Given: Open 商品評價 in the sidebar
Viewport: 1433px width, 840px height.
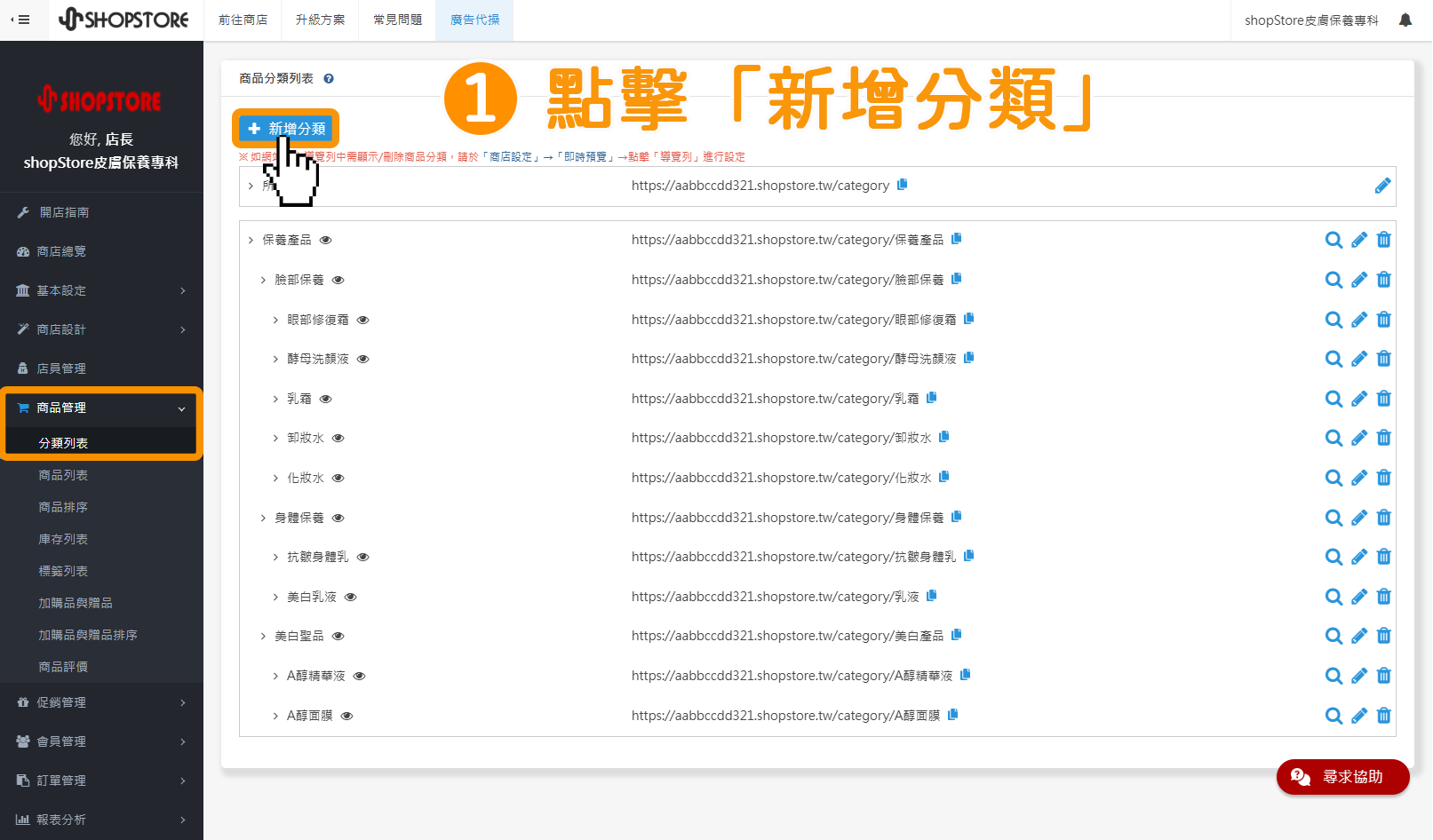Looking at the screenshot, I should coord(63,667).
